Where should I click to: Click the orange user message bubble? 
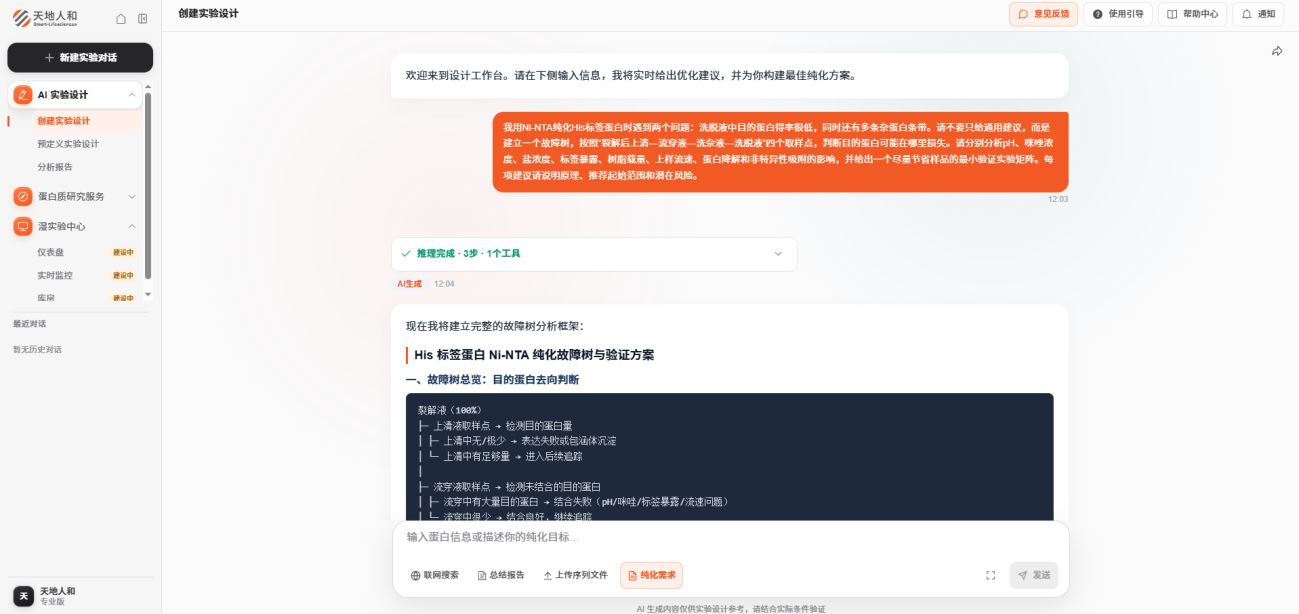point(780,152)
